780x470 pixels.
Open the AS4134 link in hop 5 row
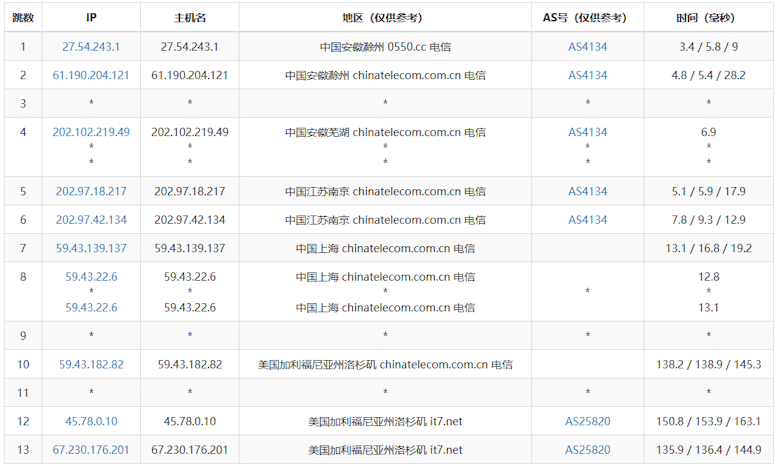coord(587,191)
